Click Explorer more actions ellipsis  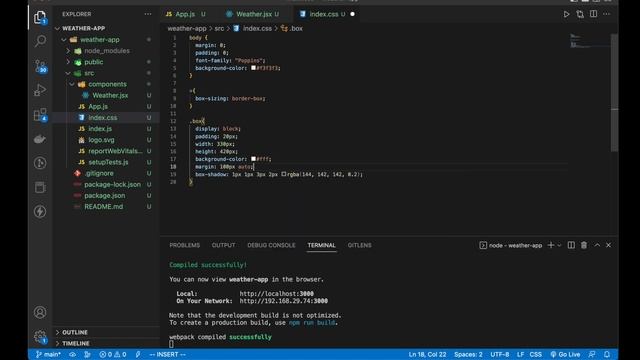click(148, 14)
